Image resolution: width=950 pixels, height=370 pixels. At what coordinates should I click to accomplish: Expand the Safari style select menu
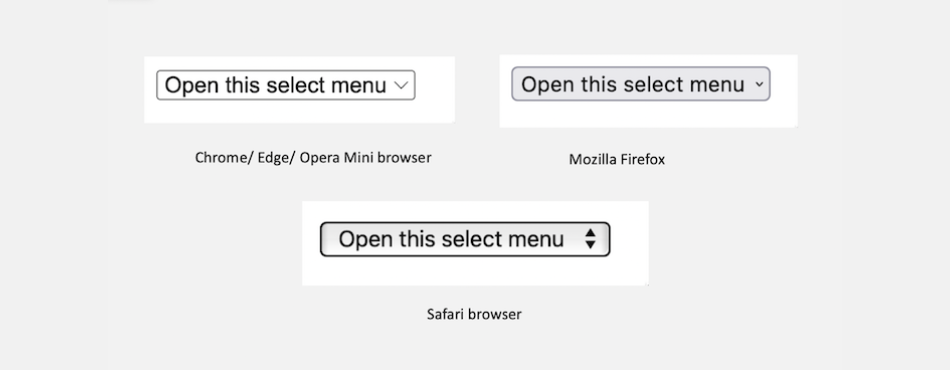[x=465, y=239]
